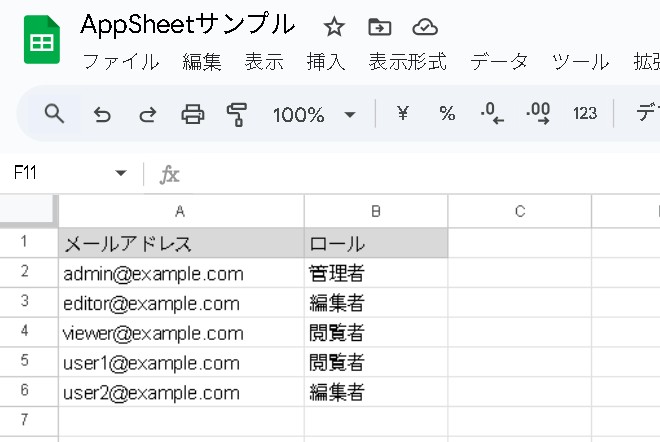Open the ファイル menu
660x442 pixels.
[x=120, y=62]
